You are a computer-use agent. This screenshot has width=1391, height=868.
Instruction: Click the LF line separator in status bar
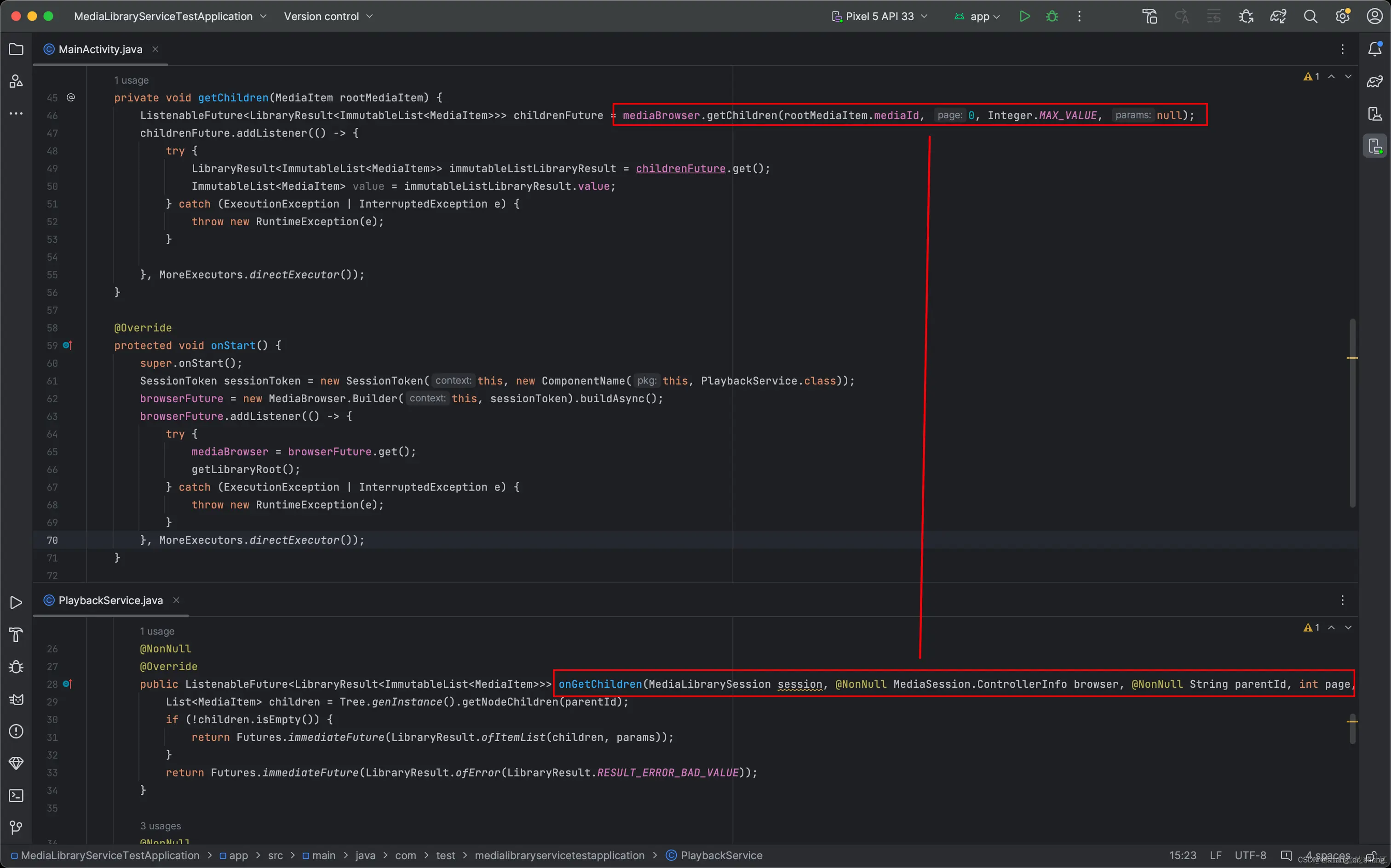(x=1215, y=856)
